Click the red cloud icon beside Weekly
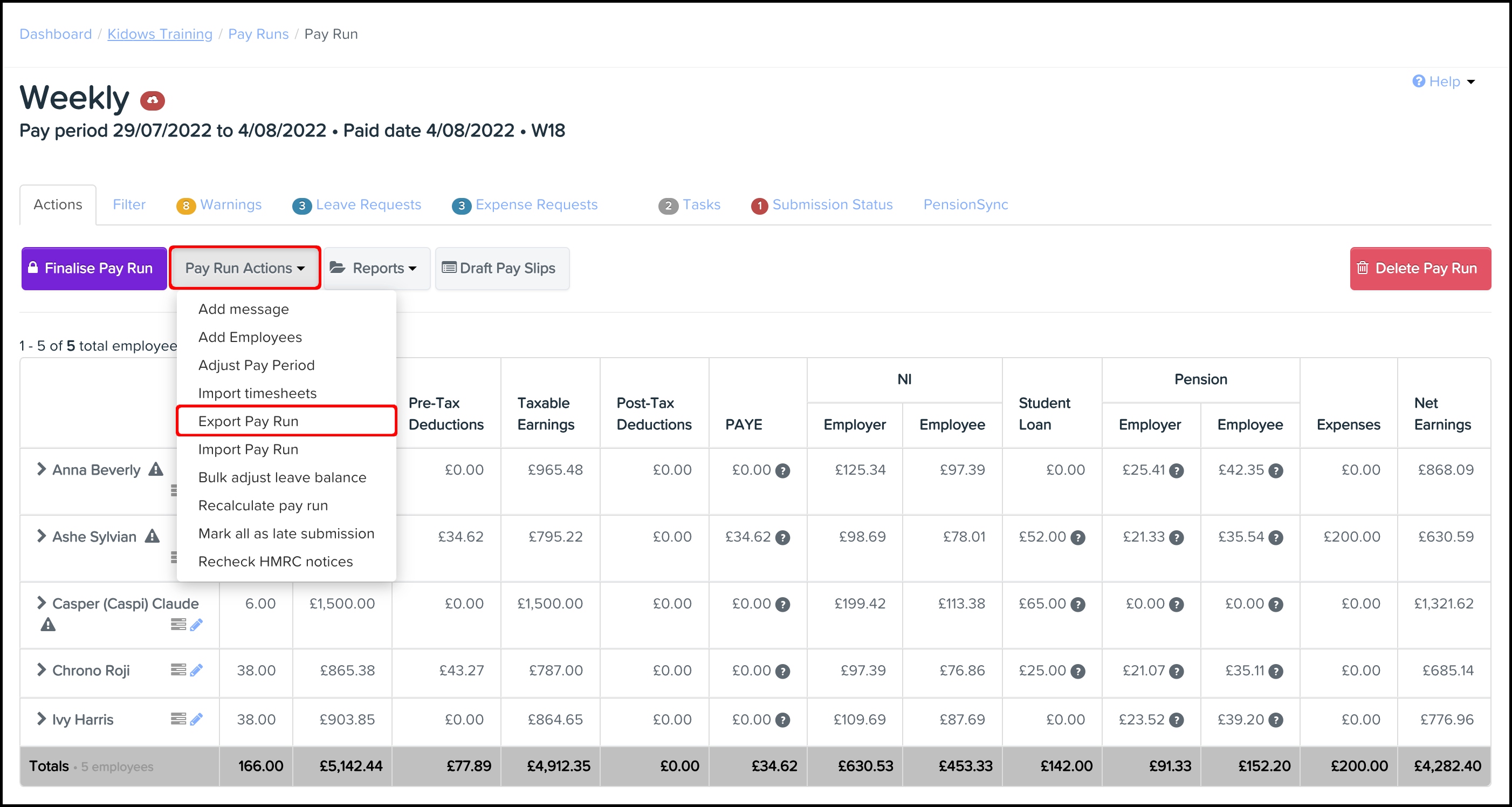Screen dimensions: 1512x807 pos(152,100)
